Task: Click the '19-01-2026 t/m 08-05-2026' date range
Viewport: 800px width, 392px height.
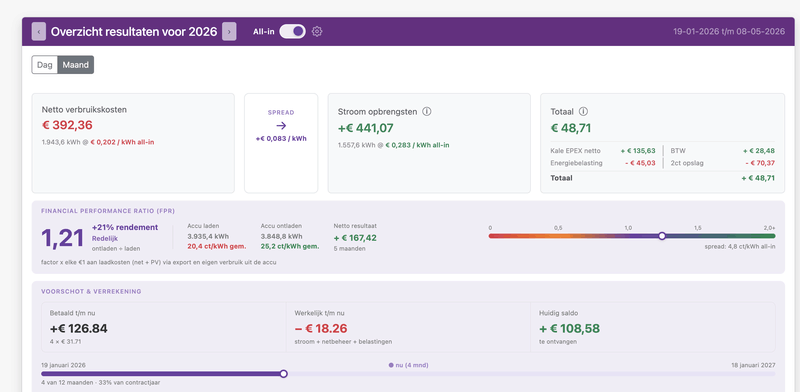Action: [x=729, y=32]
